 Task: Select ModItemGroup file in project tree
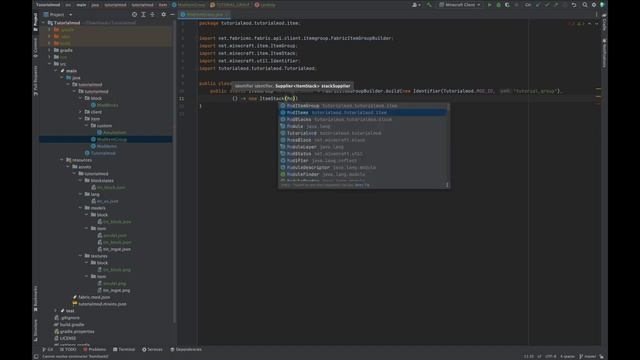coord(112,139)
